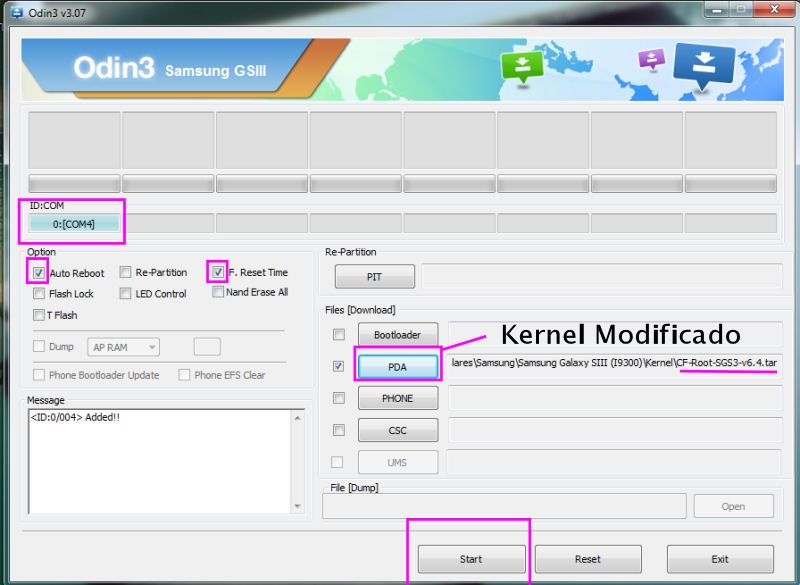
Task: Toggle the Dump checkbox
Action: click(39, 346)
